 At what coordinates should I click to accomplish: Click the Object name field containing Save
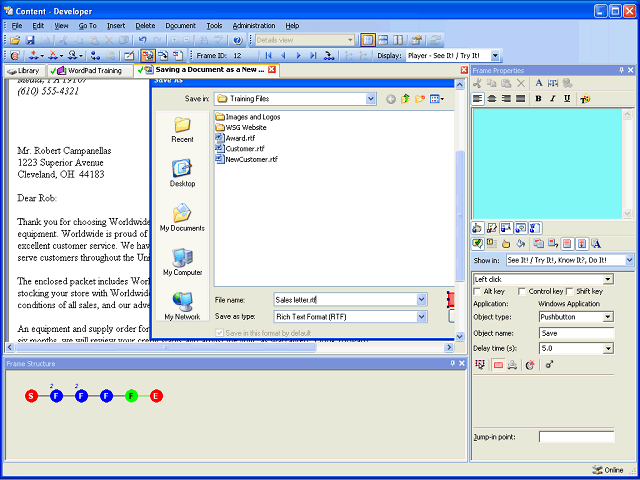(x=576, y=333)
